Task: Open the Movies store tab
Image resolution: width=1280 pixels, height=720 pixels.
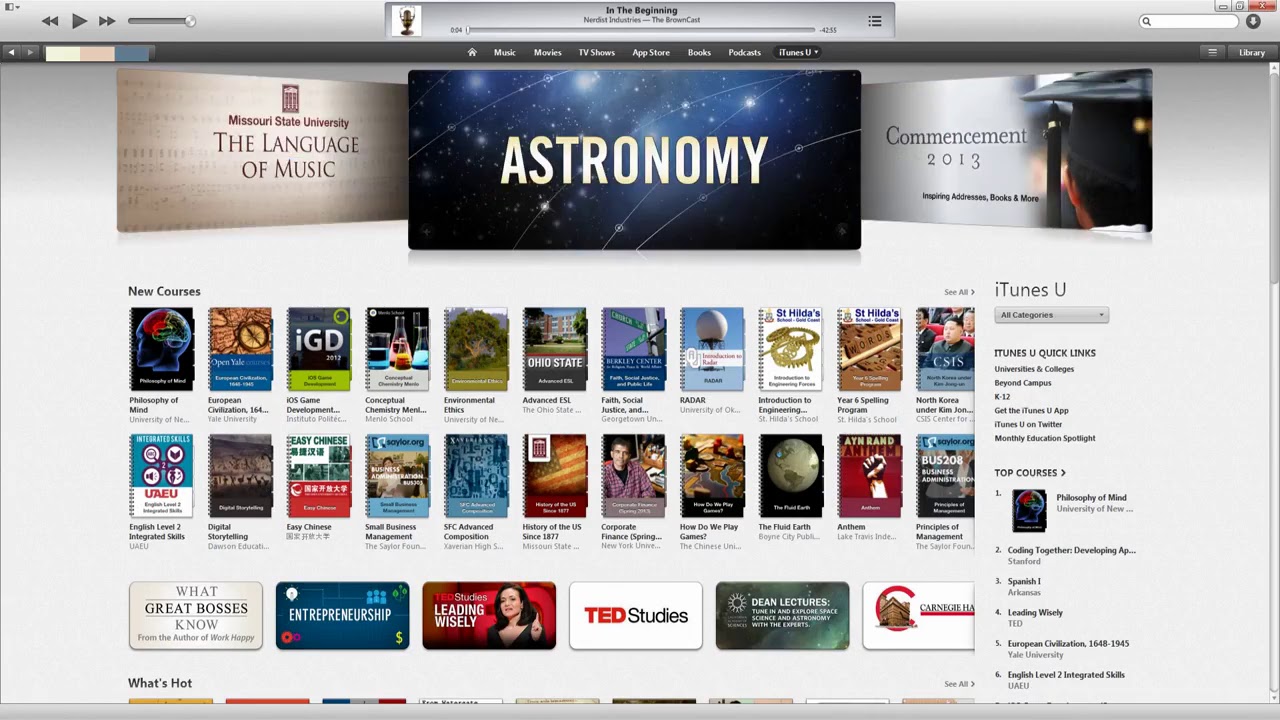Action: click(547, 52)
